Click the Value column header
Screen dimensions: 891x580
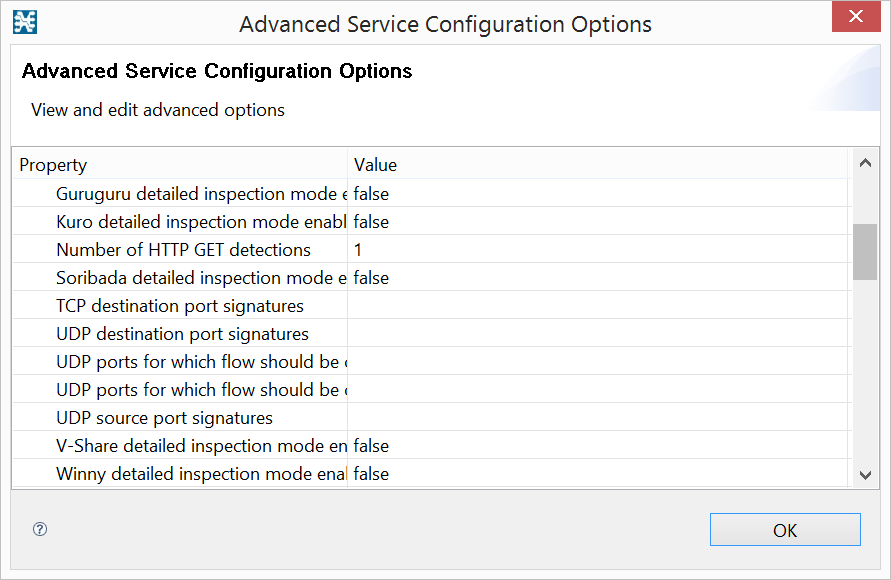pos(598,165)
